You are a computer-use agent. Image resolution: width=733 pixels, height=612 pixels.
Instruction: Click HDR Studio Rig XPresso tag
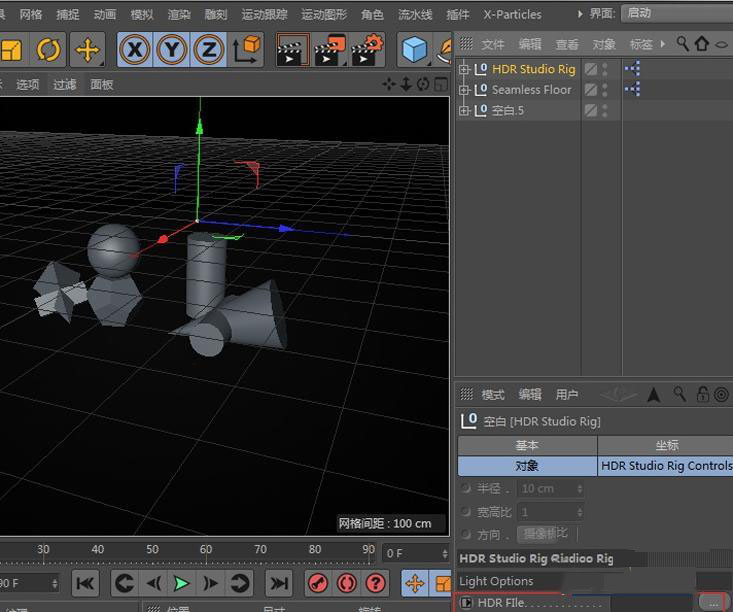[x=632, y=69]
